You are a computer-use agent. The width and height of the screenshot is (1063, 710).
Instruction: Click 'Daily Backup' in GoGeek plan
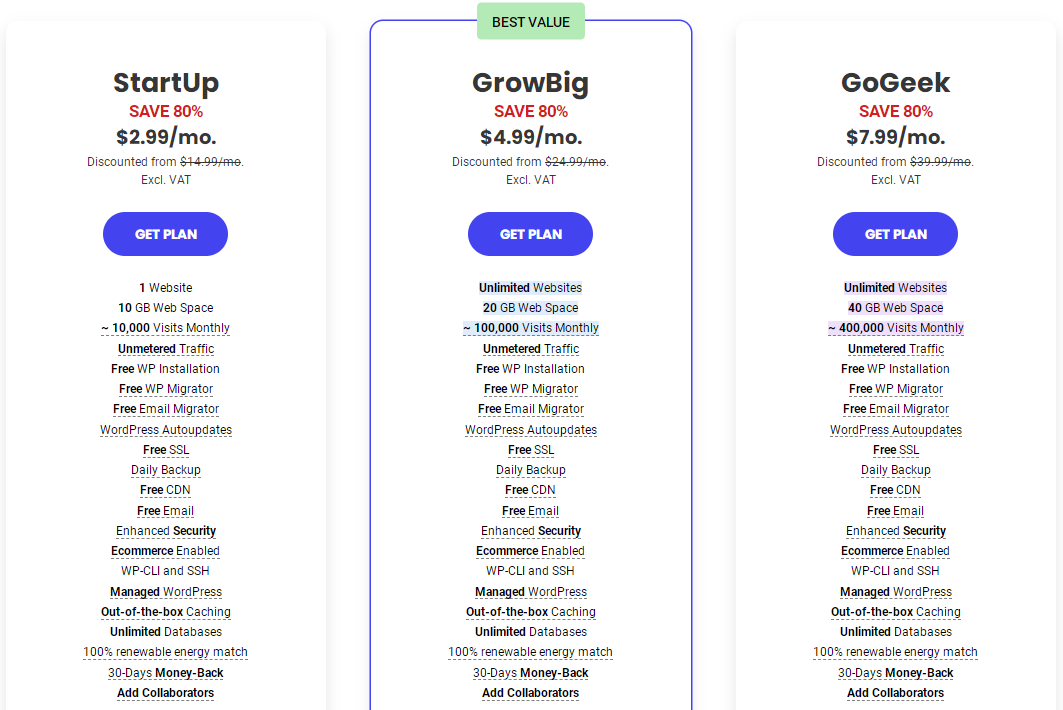pyautogui.click(x=895, y=470)
